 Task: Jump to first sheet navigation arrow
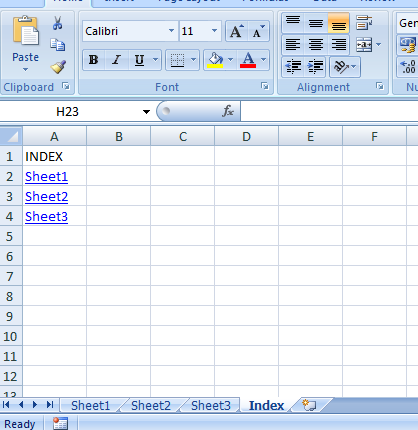[x=6, y=405]
